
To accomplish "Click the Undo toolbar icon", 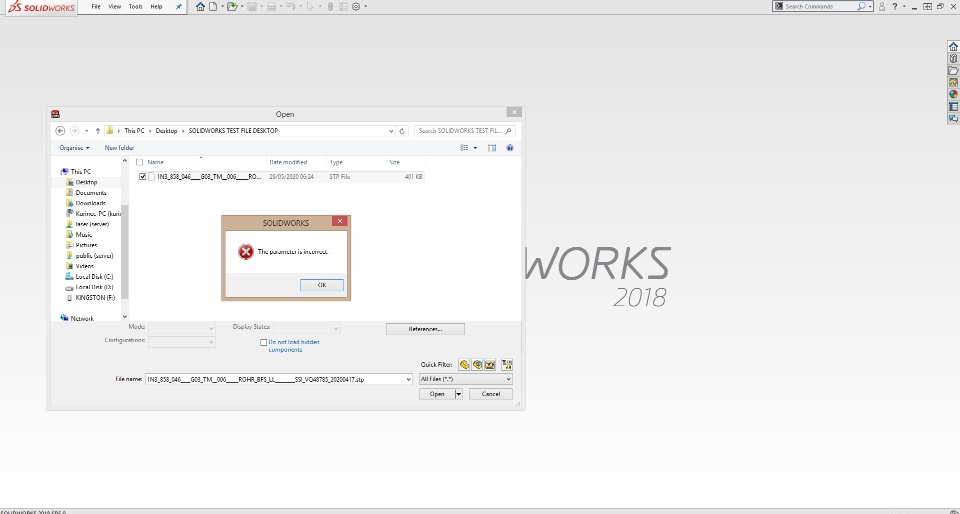I will pos(290,6).
